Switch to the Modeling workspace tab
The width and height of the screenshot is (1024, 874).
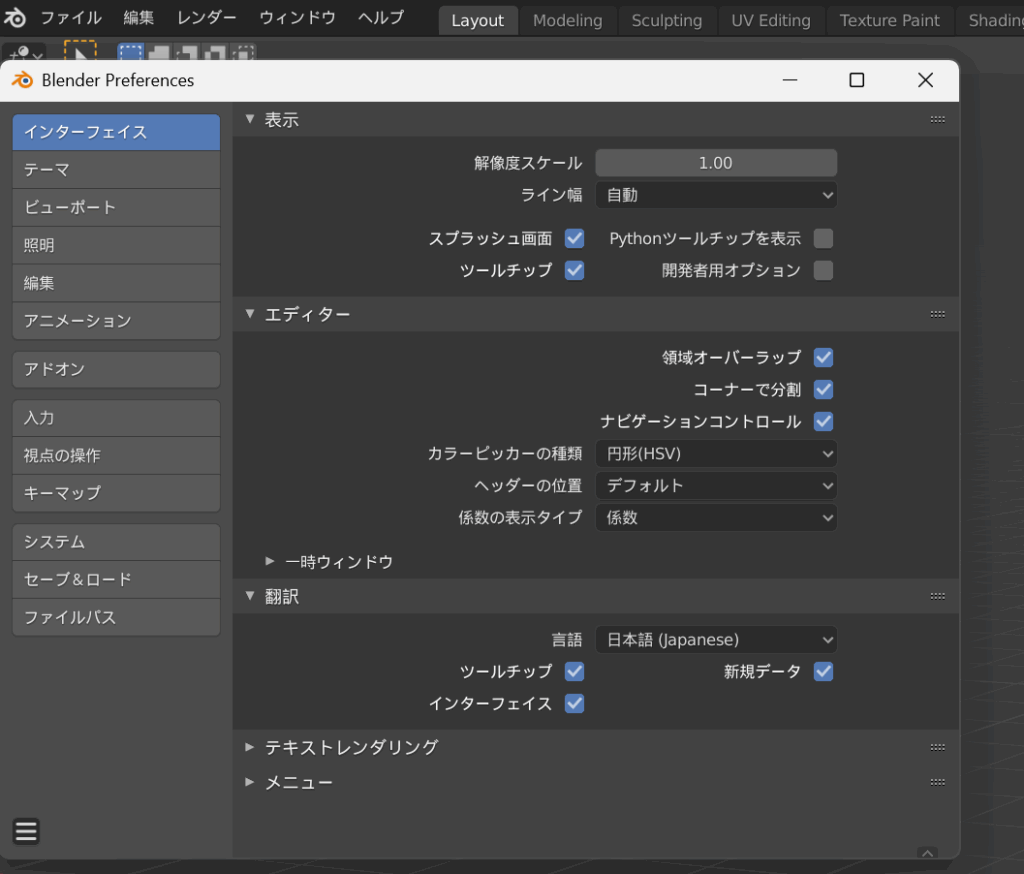click(x=567, y=20)
